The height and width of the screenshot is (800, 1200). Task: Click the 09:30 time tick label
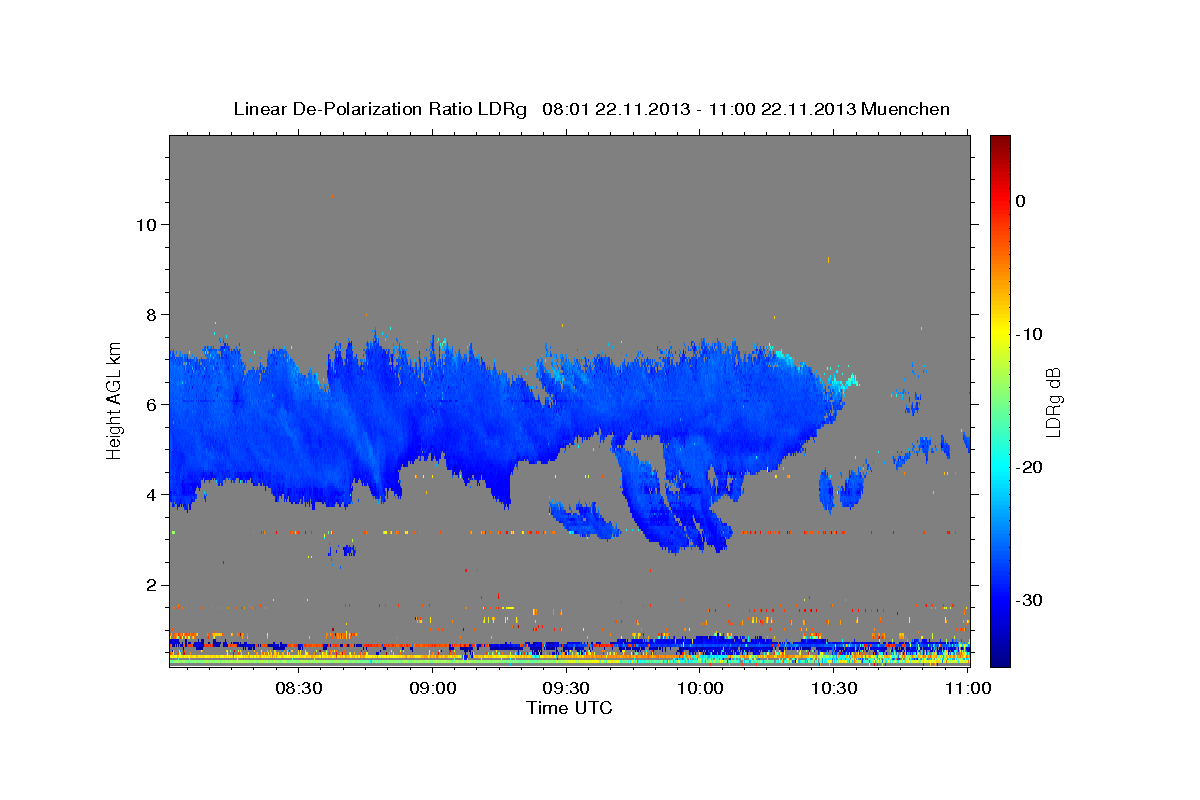pos(566,689)
